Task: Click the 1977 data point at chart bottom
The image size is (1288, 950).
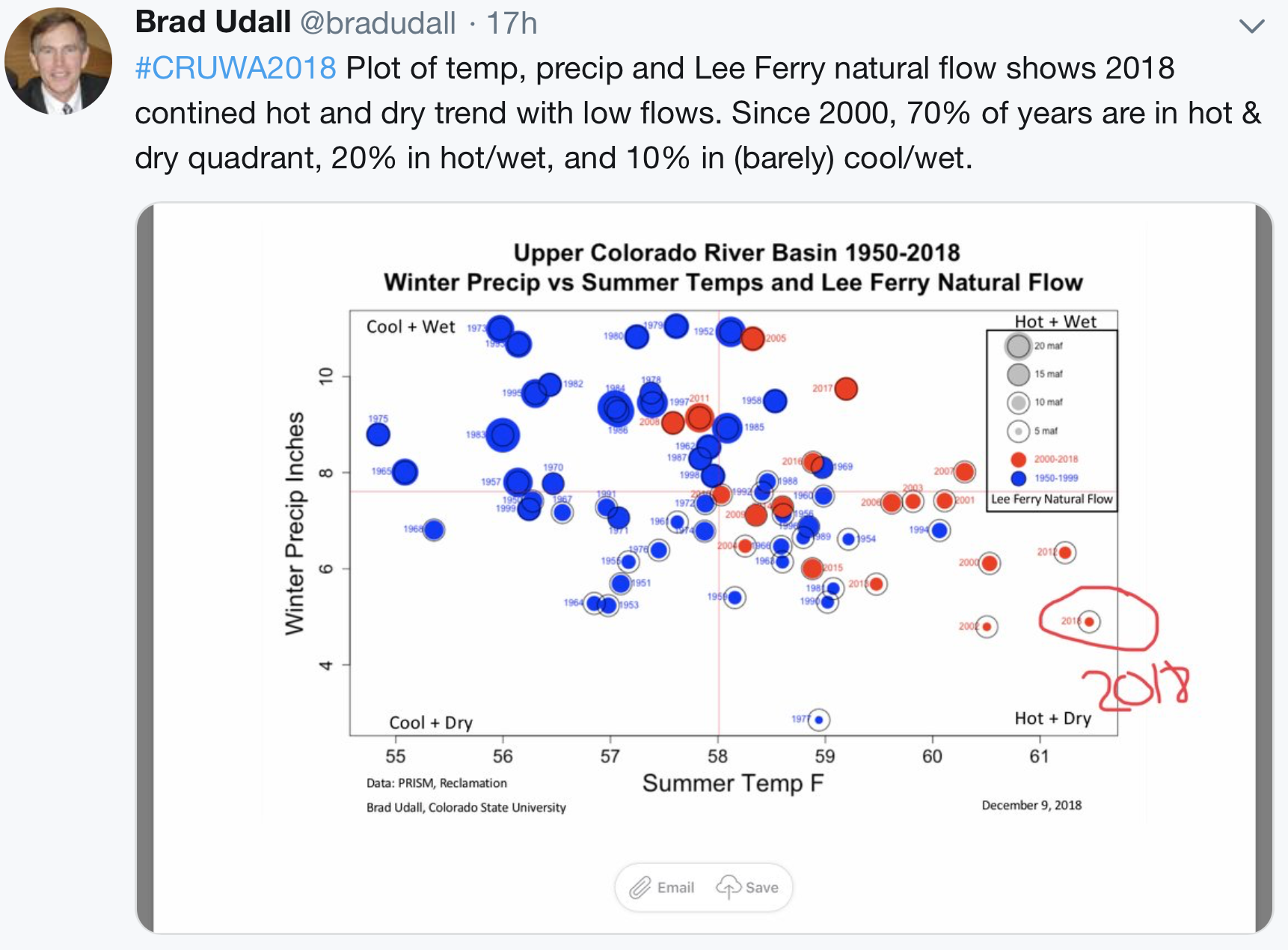Action: click(819, 720)
